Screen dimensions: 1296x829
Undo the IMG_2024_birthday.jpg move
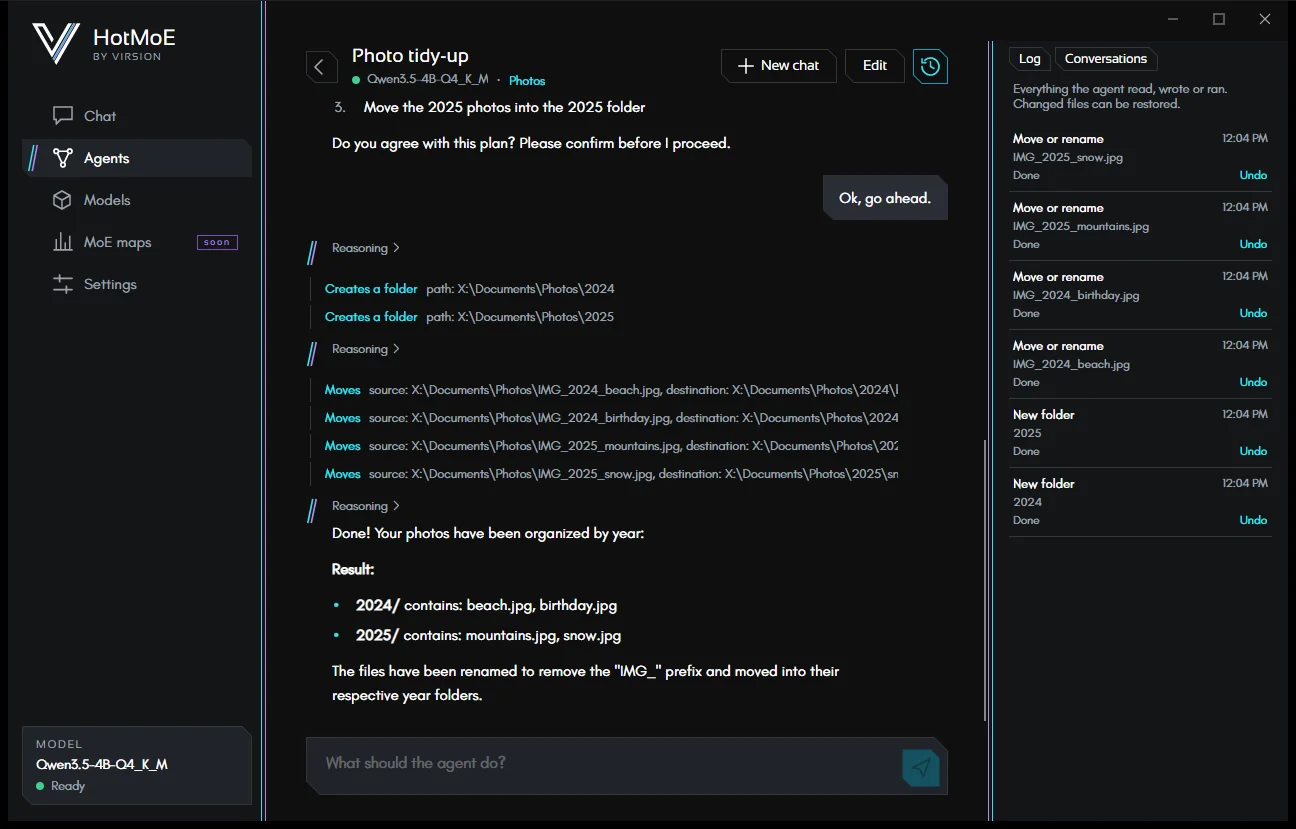point(1253,313)
